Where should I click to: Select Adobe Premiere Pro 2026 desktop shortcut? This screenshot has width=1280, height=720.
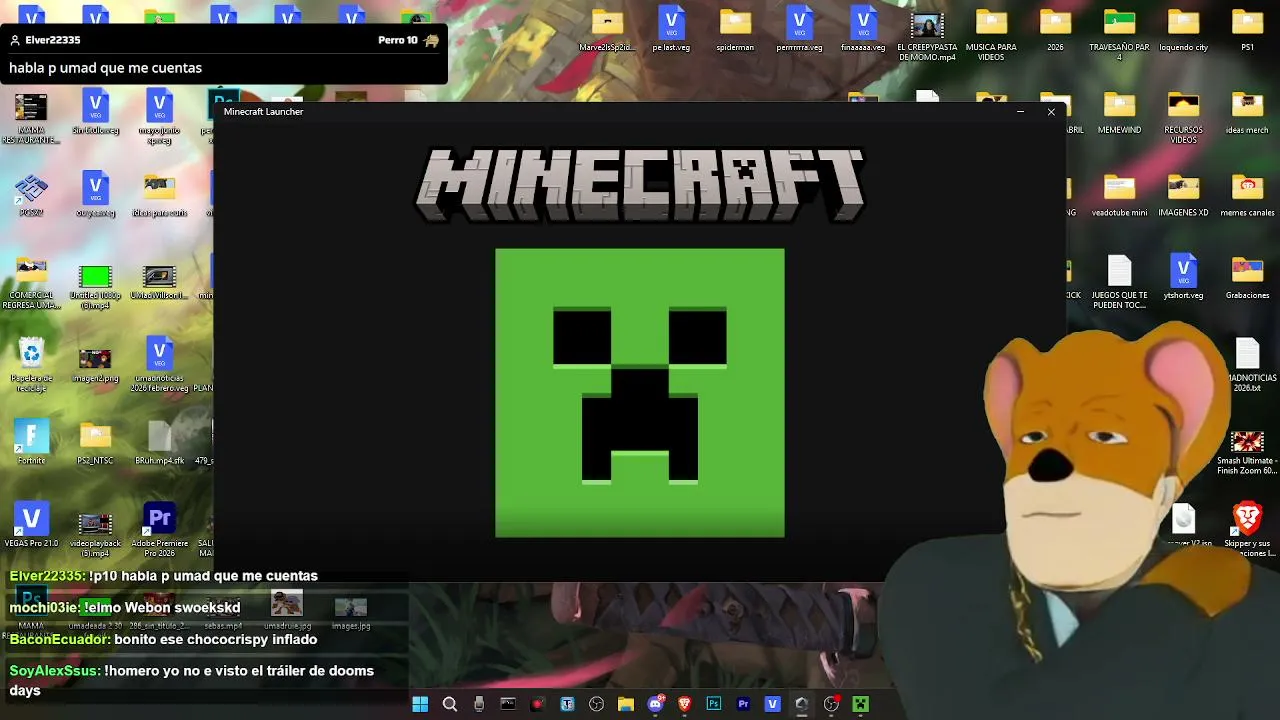[x=159, y=529]
